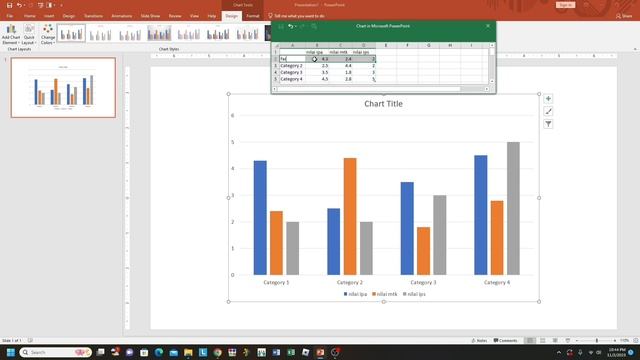Open the Insert ribbon tab
The width and height of the screenshot is (640, 360).
49,16
